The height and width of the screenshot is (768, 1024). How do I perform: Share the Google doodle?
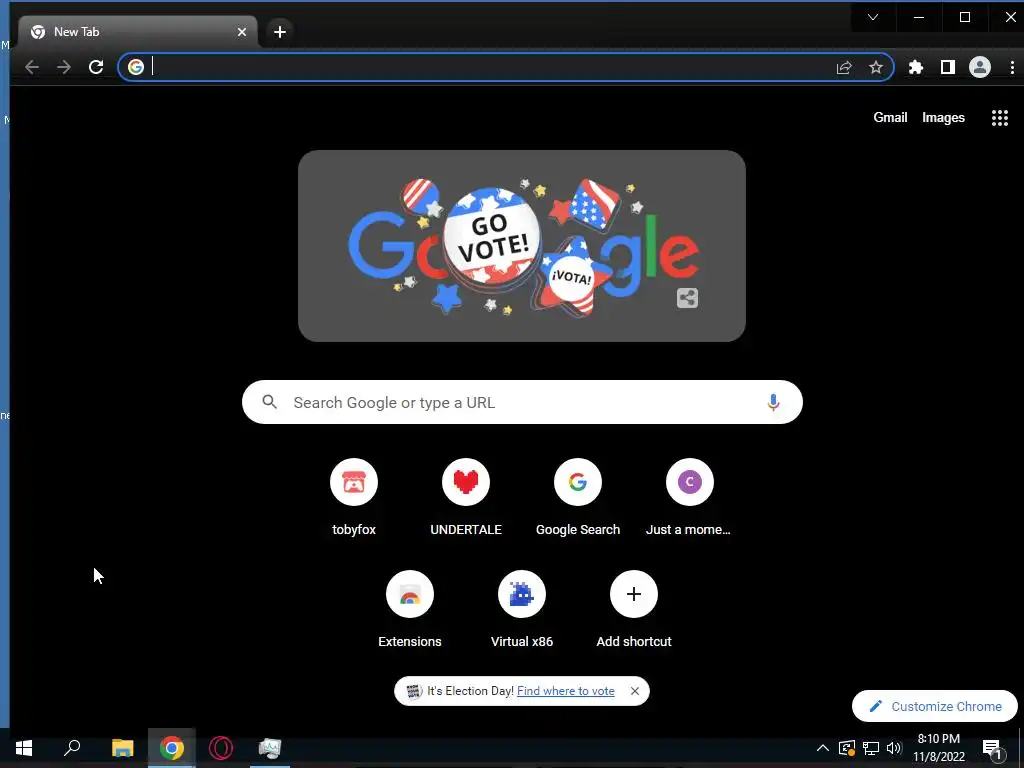[x=687, y=298]
